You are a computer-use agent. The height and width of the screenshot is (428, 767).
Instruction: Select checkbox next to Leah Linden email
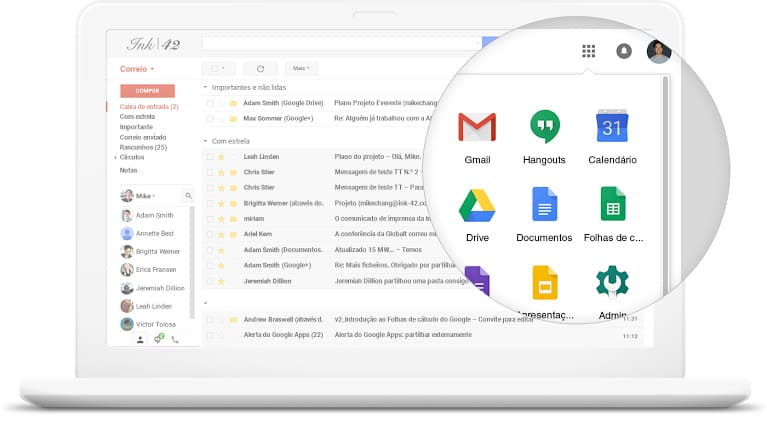(210, 157)
